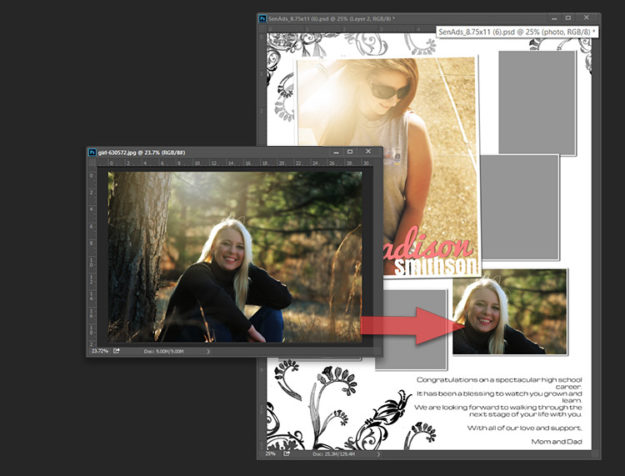
Task: Click the Ps icon on SenAds document window
Action: tap(263, 18)
